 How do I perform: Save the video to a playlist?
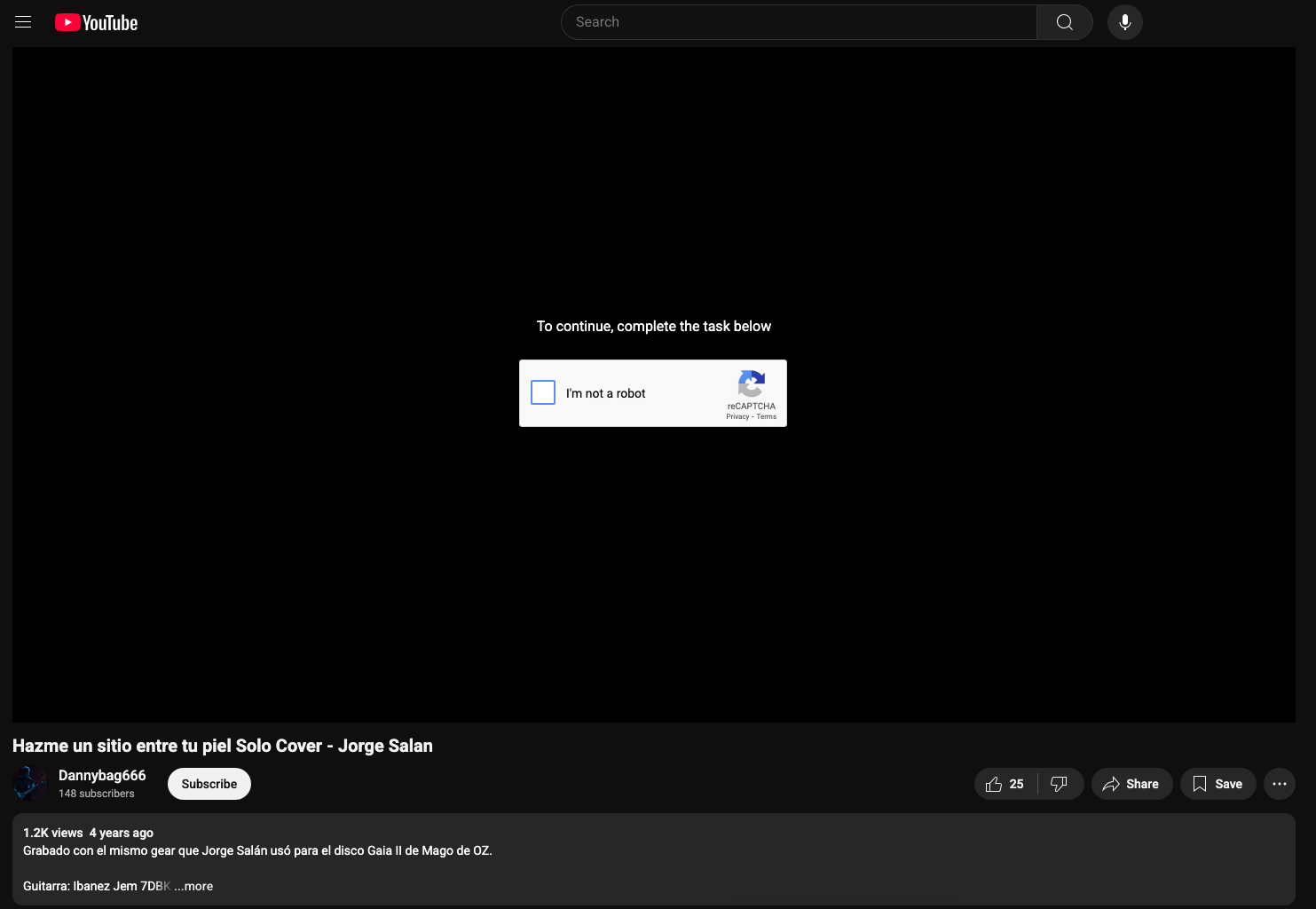tap(1217, 784)
